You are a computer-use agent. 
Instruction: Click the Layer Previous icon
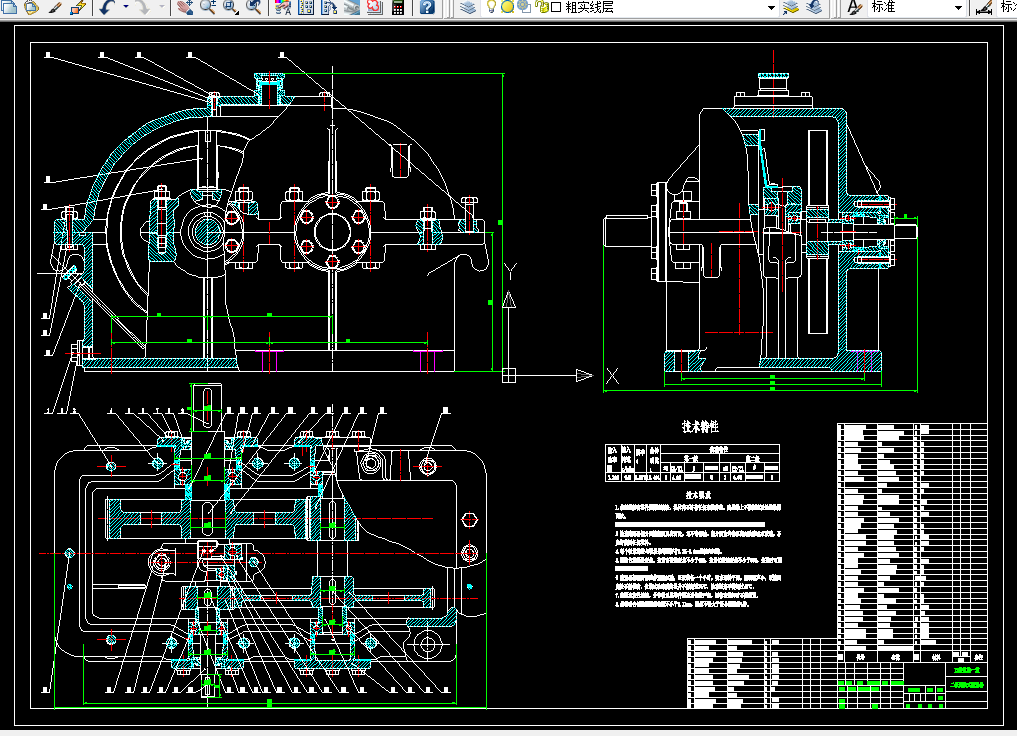[x=814, y=8]
